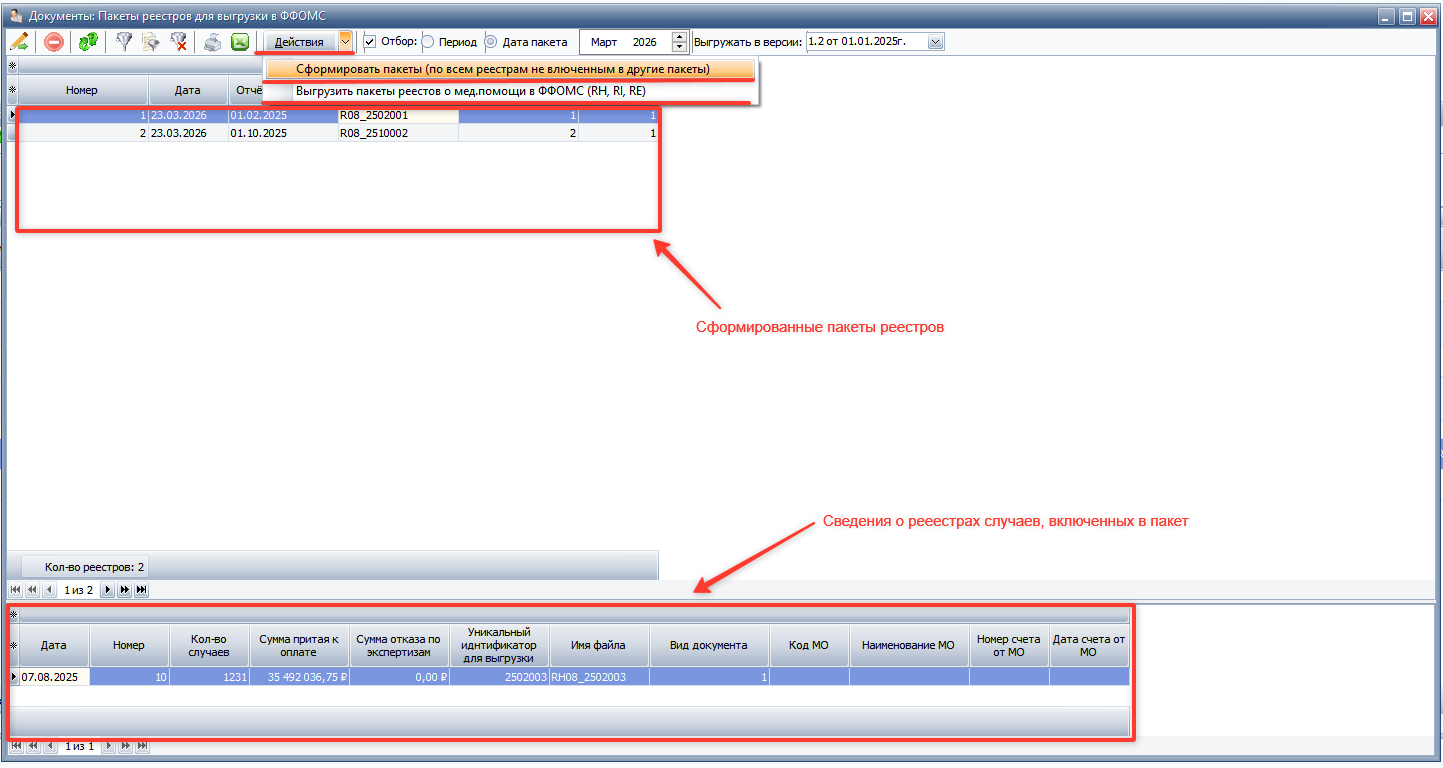The image size is (1443, 768).
Task: Click the printer icon
Action: [213, 42]
